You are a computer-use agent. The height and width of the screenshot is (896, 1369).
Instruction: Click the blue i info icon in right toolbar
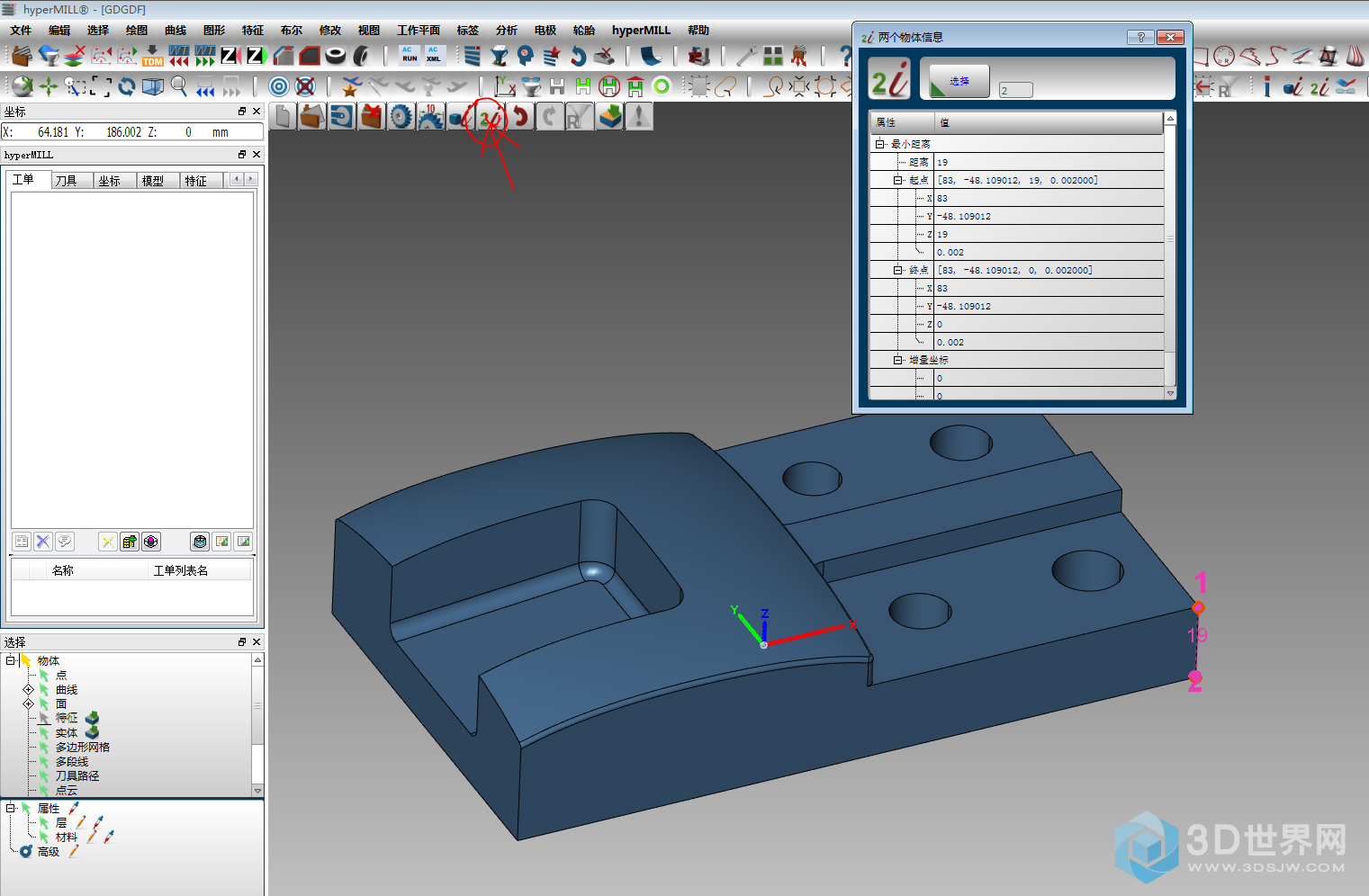click(x=1267, y=86)
